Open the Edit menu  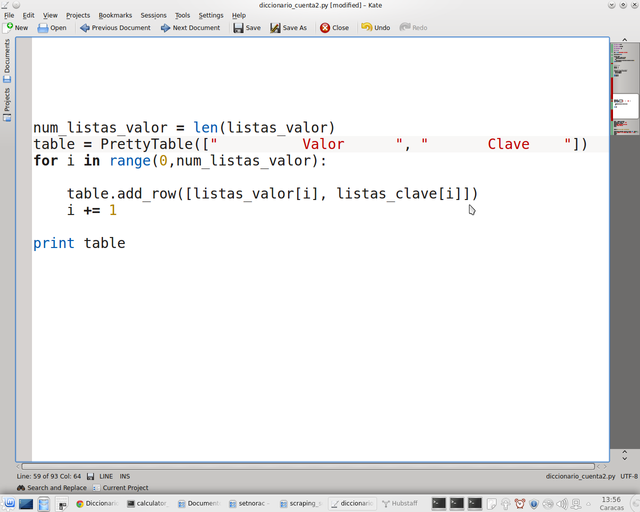click(x=28, y=16)
